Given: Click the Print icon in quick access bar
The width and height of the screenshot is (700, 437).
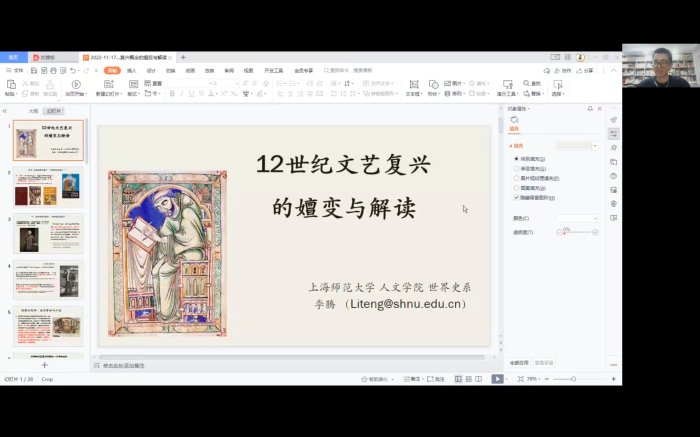Looking at the screenshot, I should point(54,71).
